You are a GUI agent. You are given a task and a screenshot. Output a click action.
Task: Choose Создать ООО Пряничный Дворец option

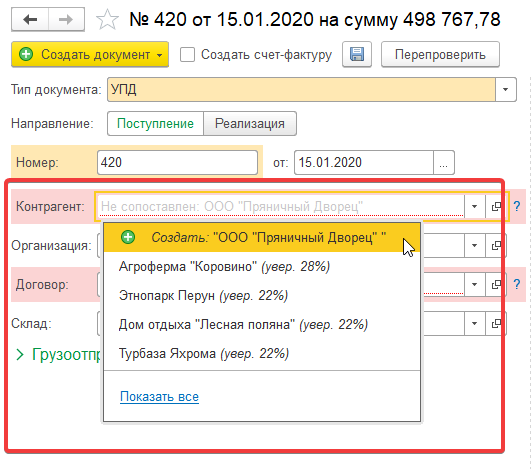262,237
